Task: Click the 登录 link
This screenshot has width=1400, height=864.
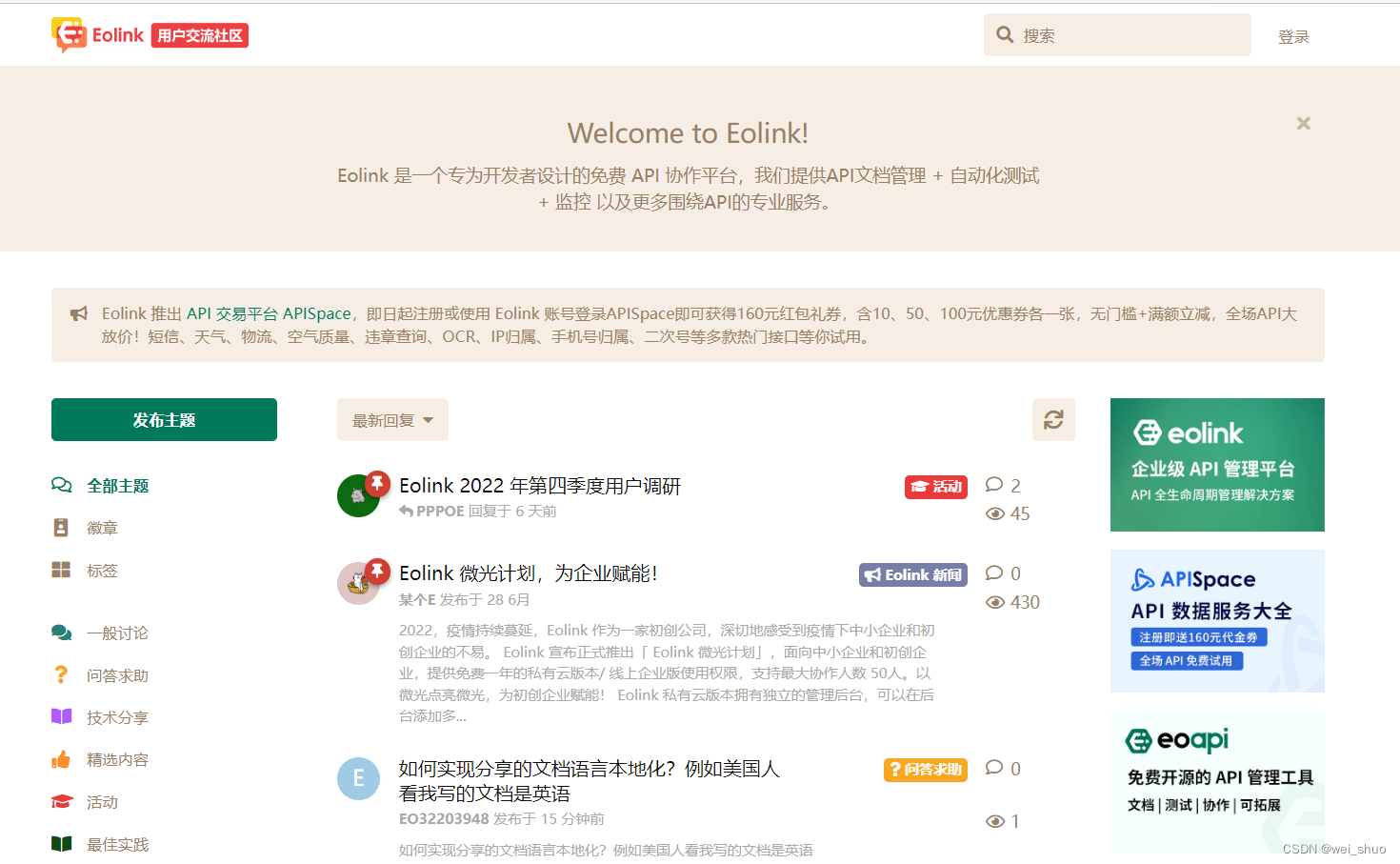Action: [1293, 36]
